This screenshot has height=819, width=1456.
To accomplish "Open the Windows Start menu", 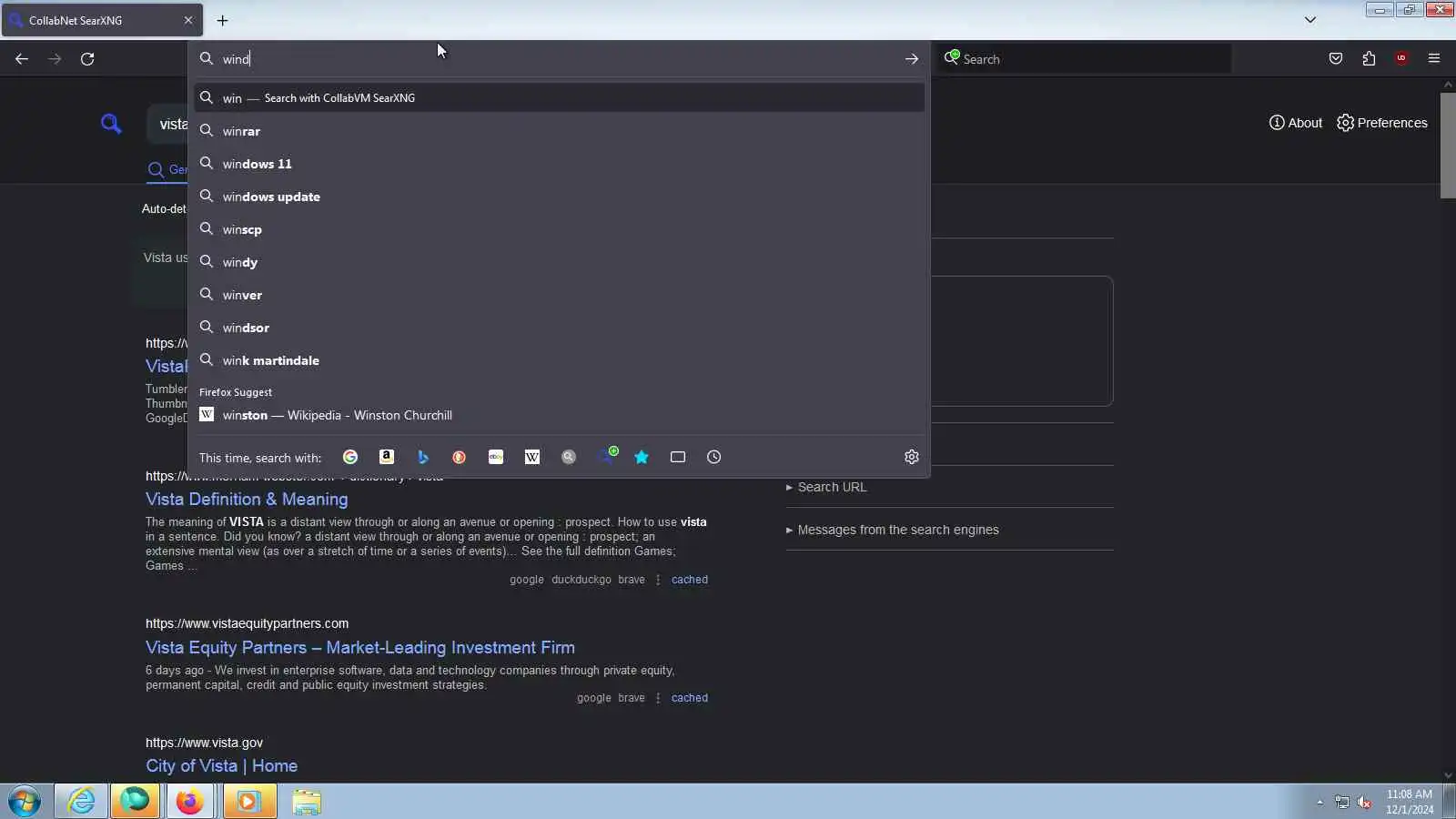I will click(25, 802).
